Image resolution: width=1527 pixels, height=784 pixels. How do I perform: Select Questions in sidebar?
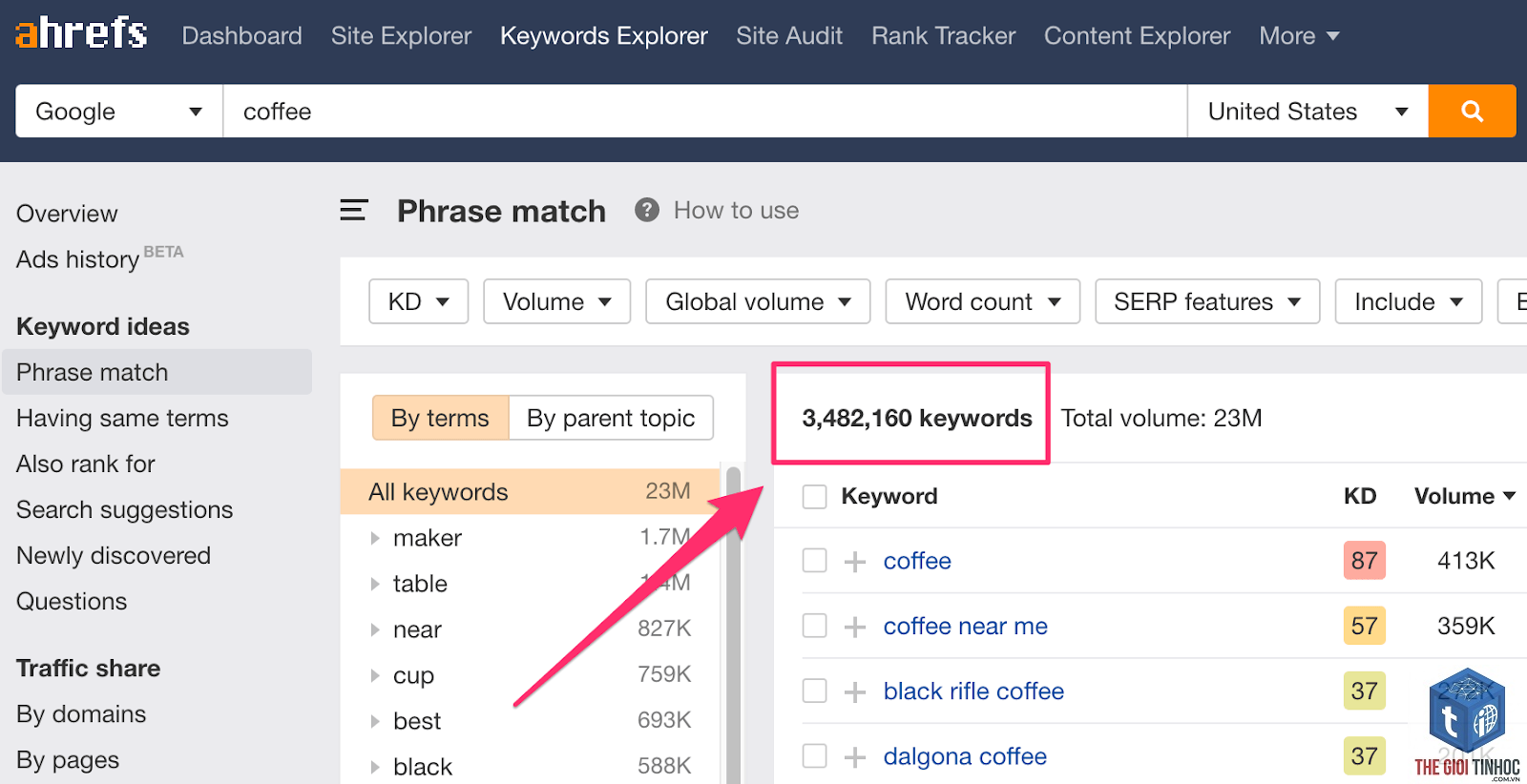click(72, 601)
